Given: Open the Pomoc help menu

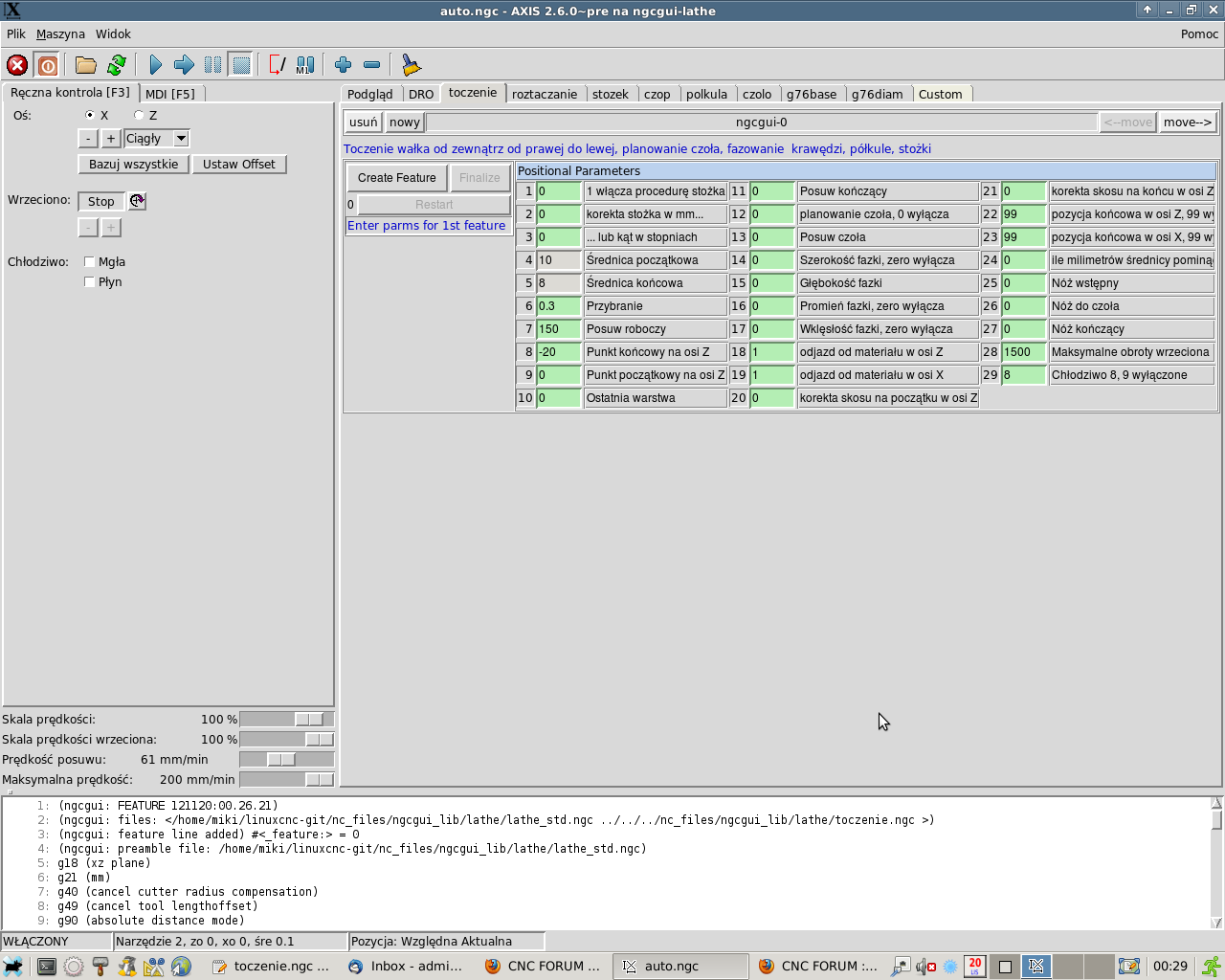Looking at the screenshot, I should pyautogui.click(x=1199, y=34).
